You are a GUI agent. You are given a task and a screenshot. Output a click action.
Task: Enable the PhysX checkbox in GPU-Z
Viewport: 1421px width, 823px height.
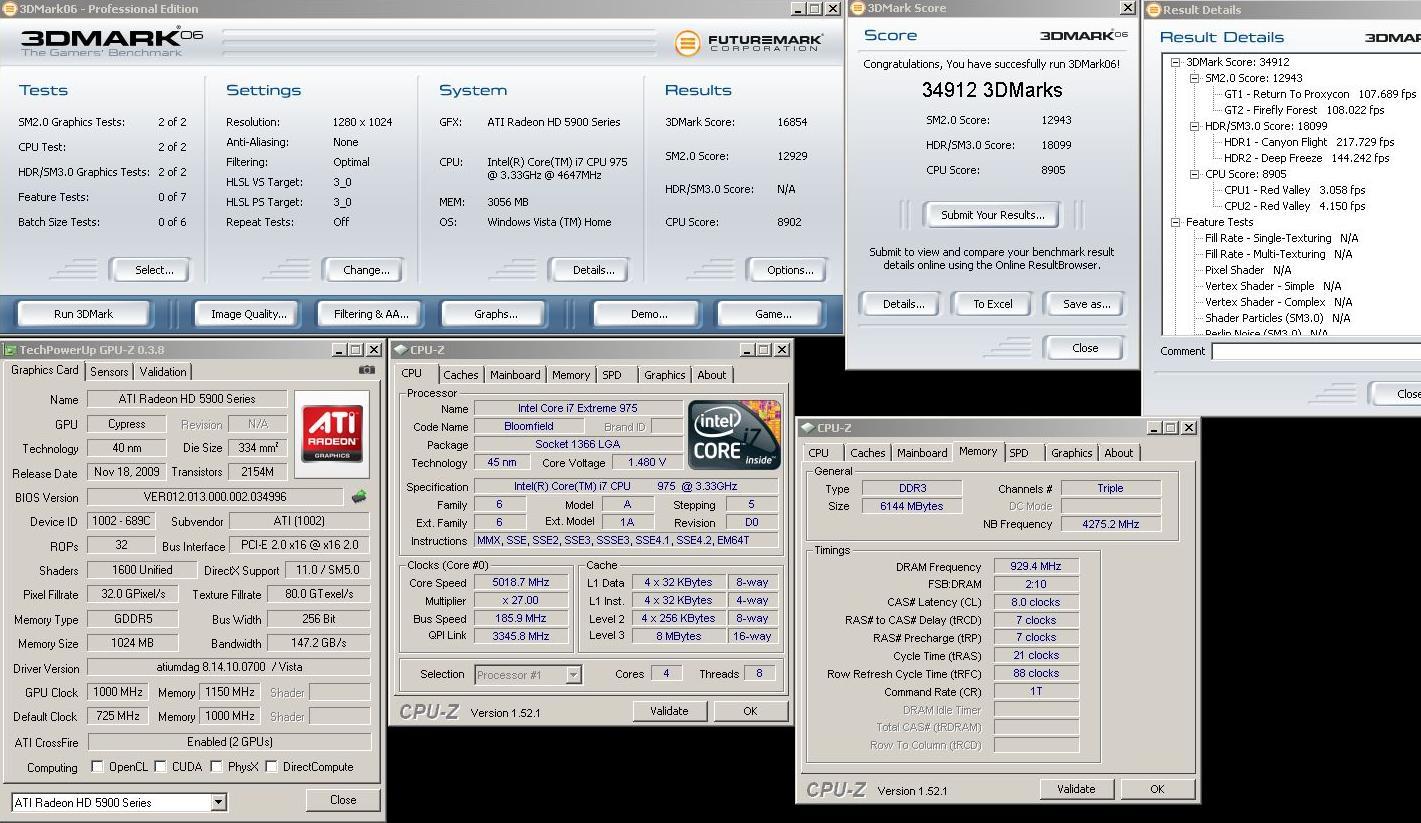[216, 767]
